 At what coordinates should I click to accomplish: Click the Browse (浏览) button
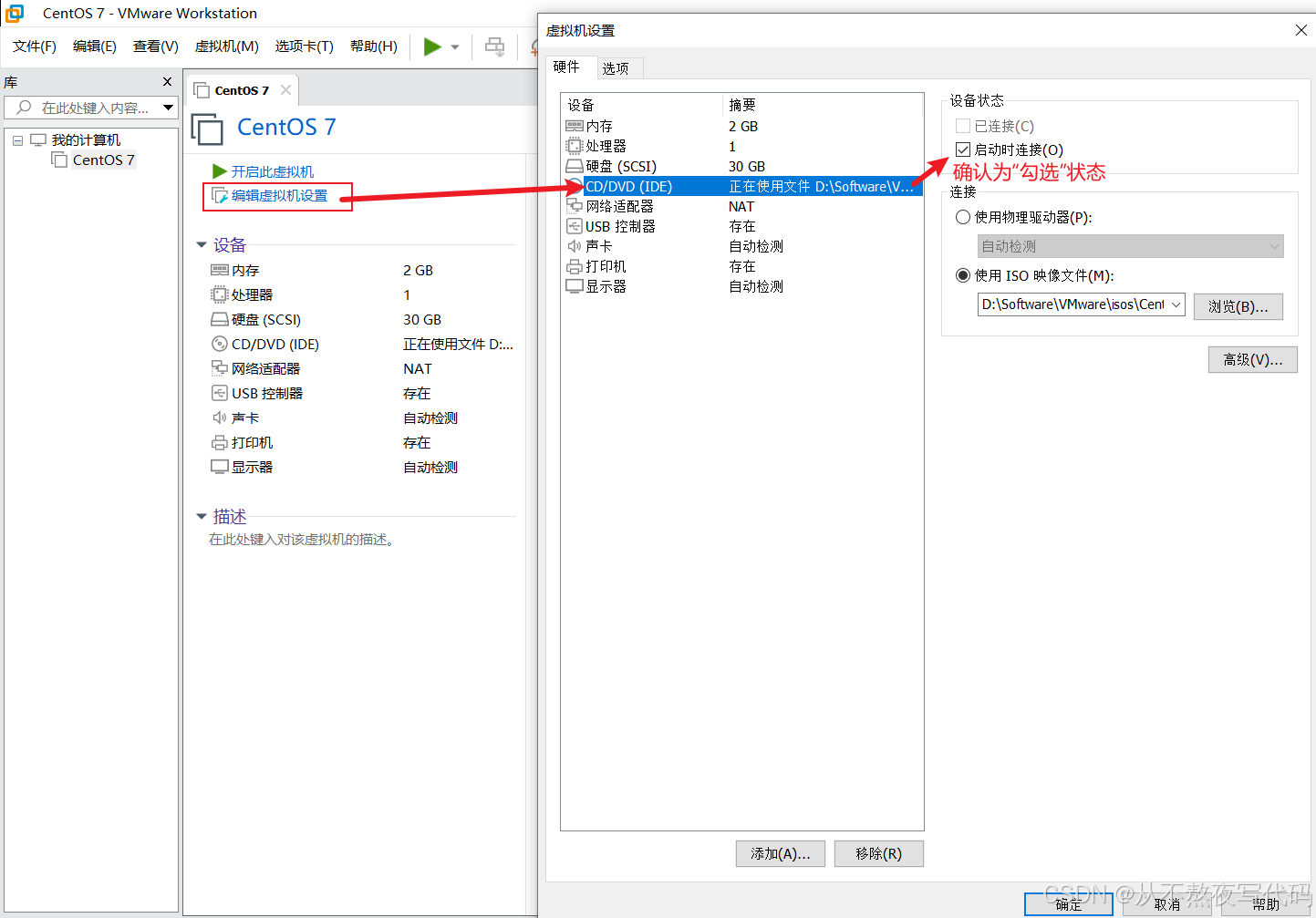pos(1238,307)
